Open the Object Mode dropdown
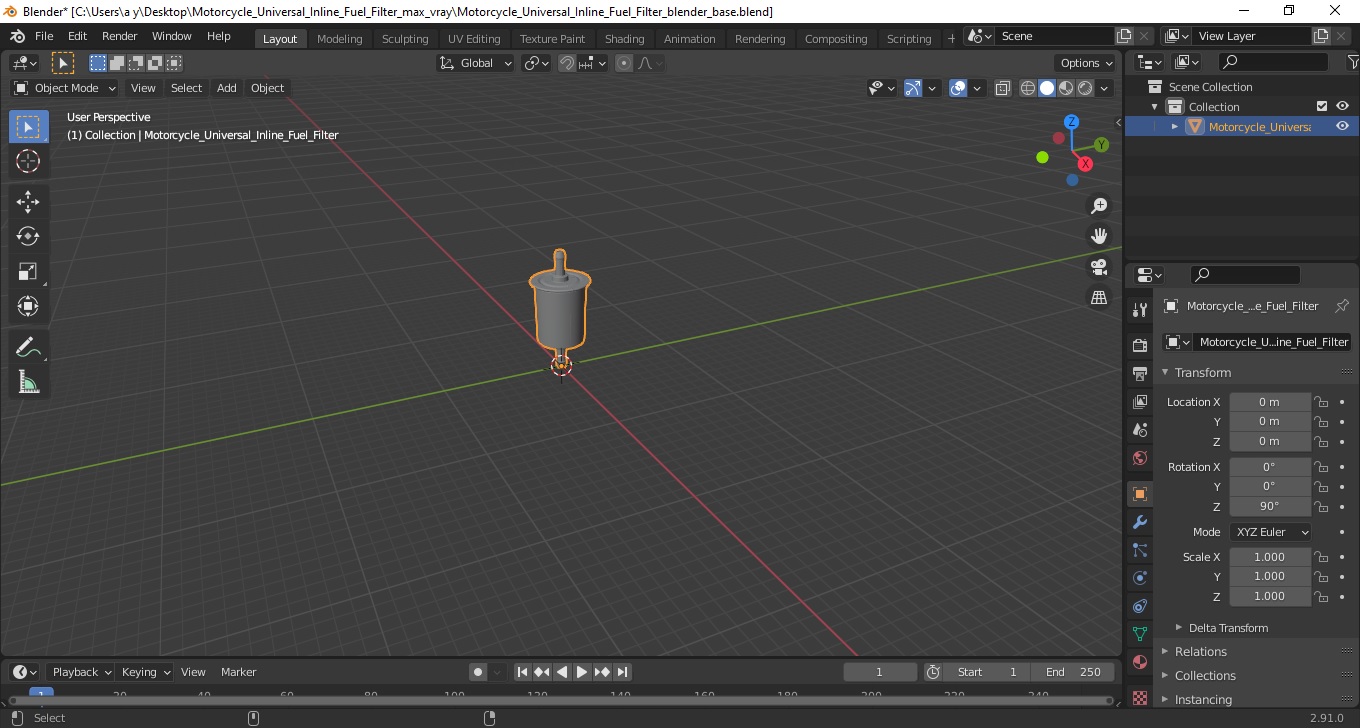 (x=65, y=88)
